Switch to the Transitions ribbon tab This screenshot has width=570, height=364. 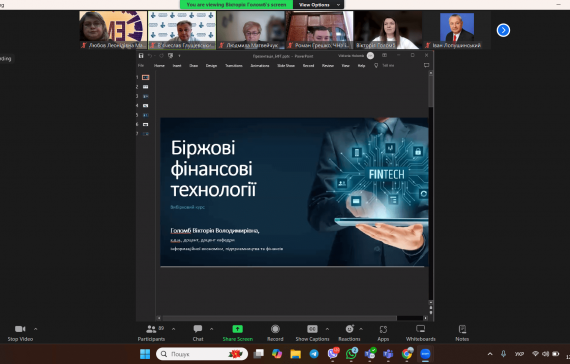coord(234,65)
